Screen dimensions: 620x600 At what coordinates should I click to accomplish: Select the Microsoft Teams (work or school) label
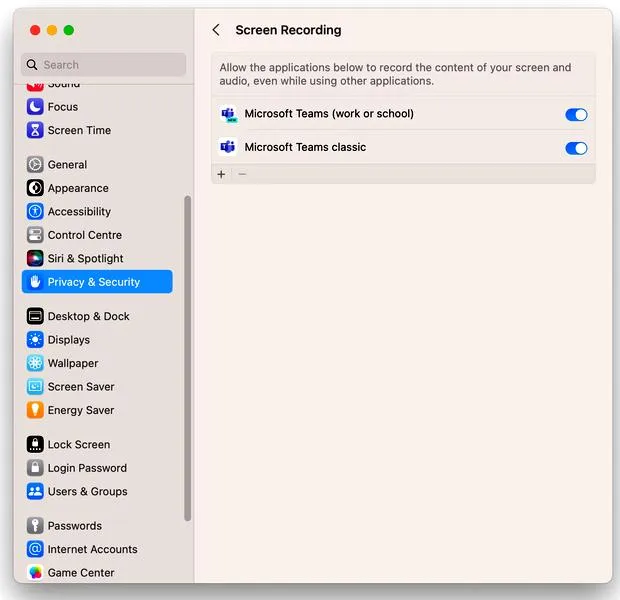(329, 114)
